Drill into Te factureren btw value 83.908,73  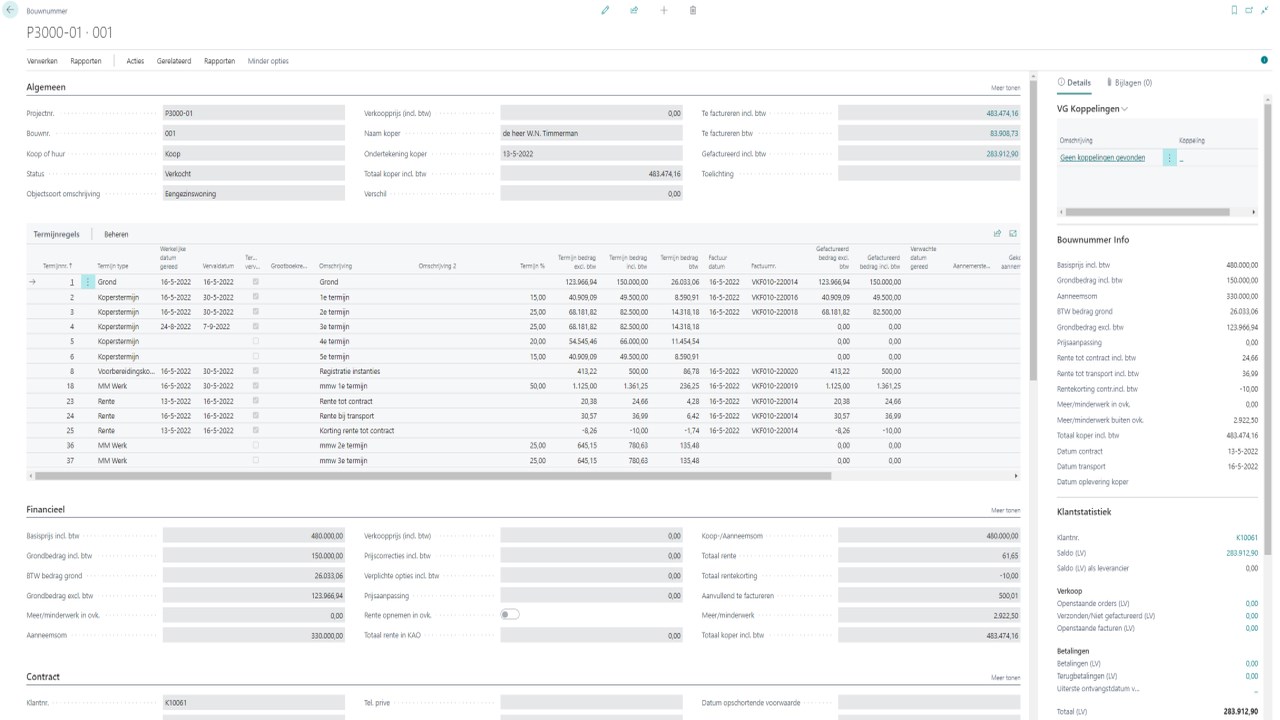click(1004, 133)
